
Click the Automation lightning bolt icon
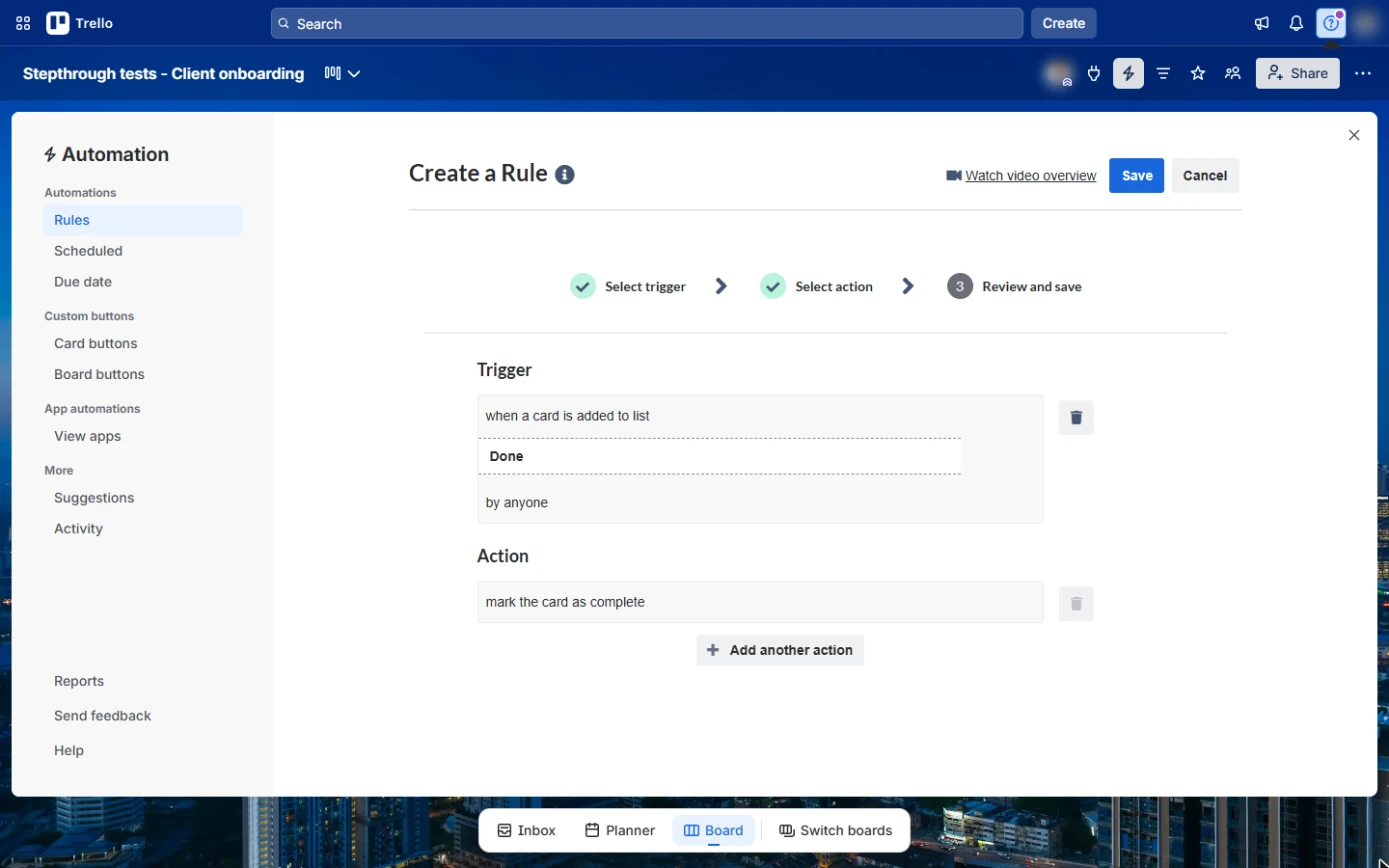click(1128, 73)
